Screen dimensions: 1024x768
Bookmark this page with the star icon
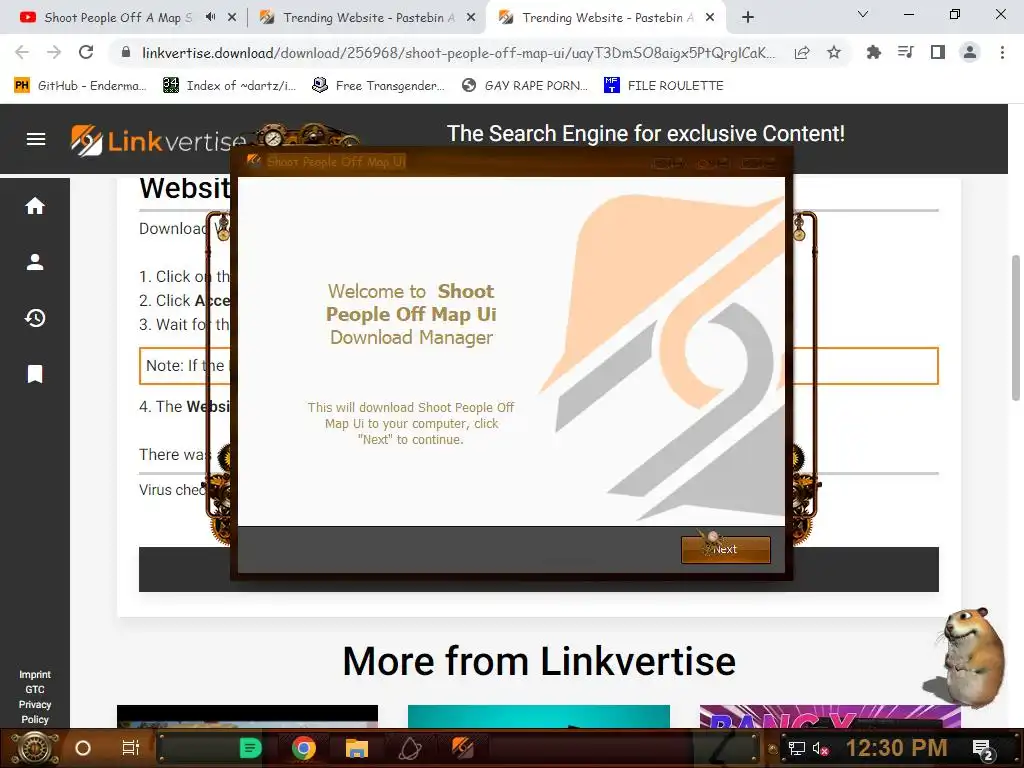[834, 53]
